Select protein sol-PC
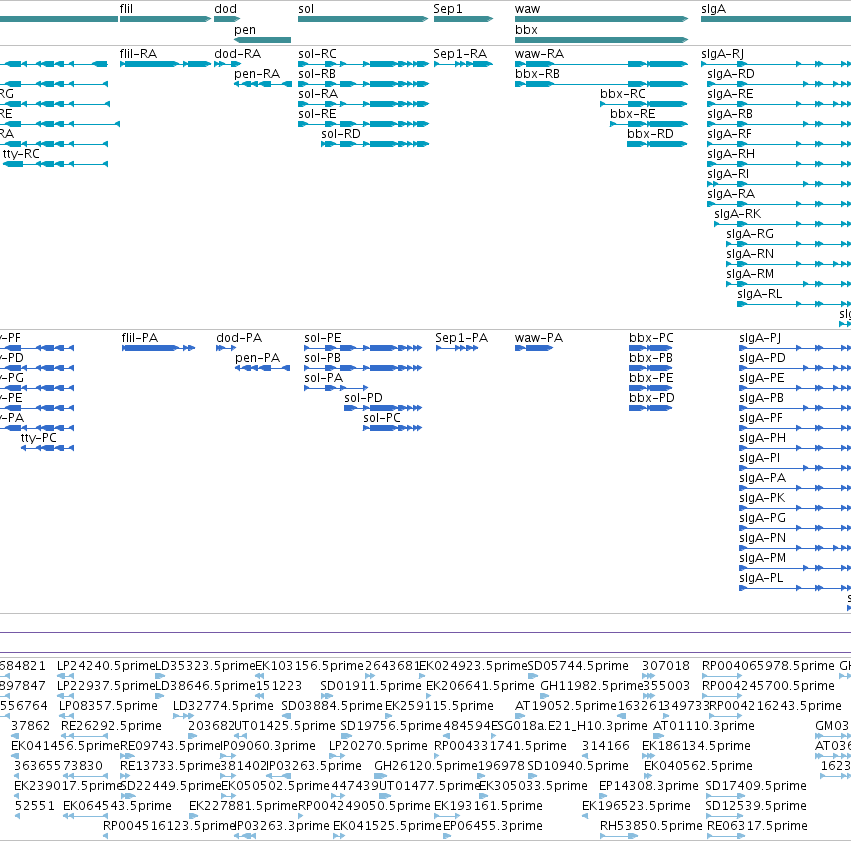Screen dimensions: 851x841 click(x=392, y=429)
